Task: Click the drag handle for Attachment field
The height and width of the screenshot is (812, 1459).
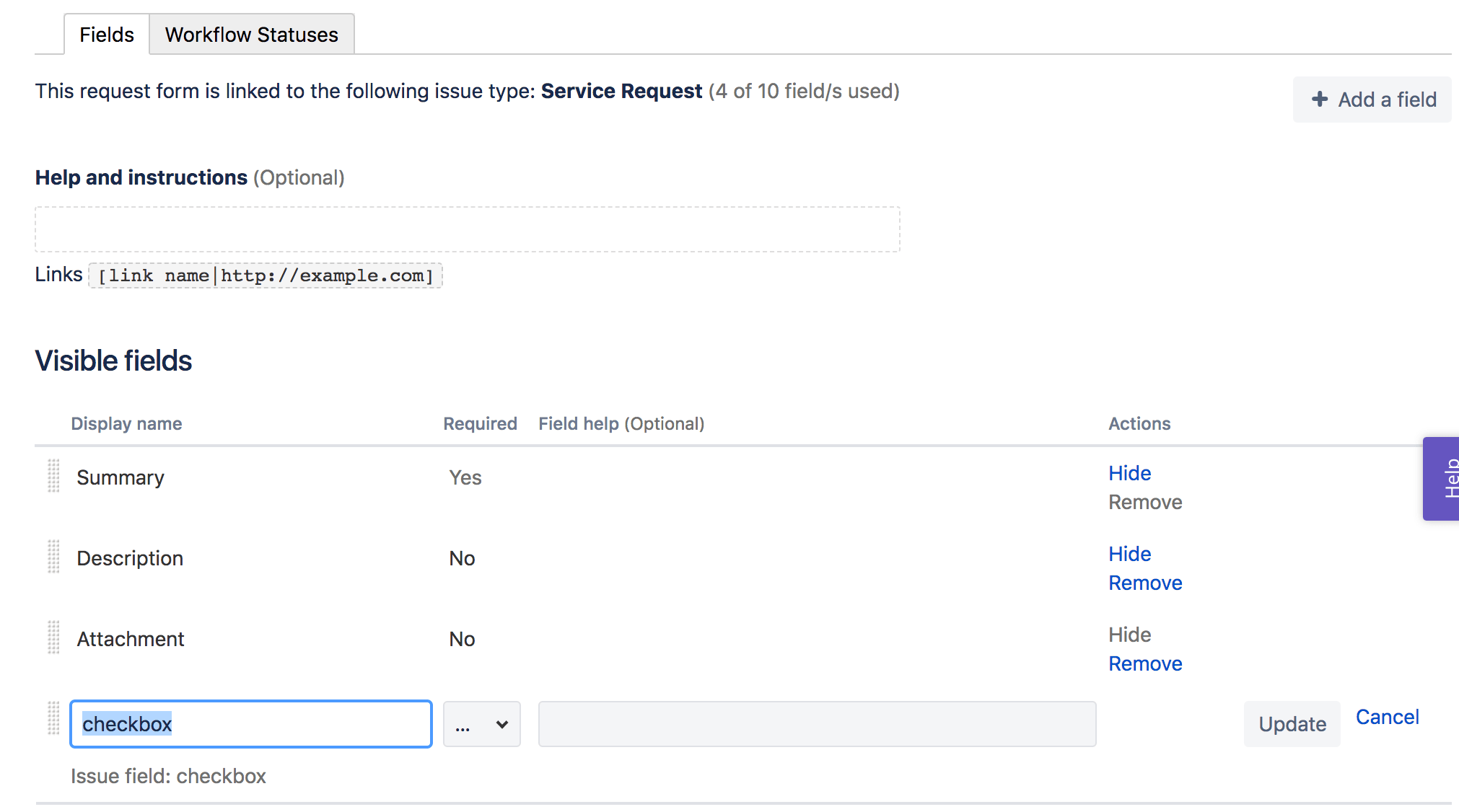Action: [x=53, y=637]
